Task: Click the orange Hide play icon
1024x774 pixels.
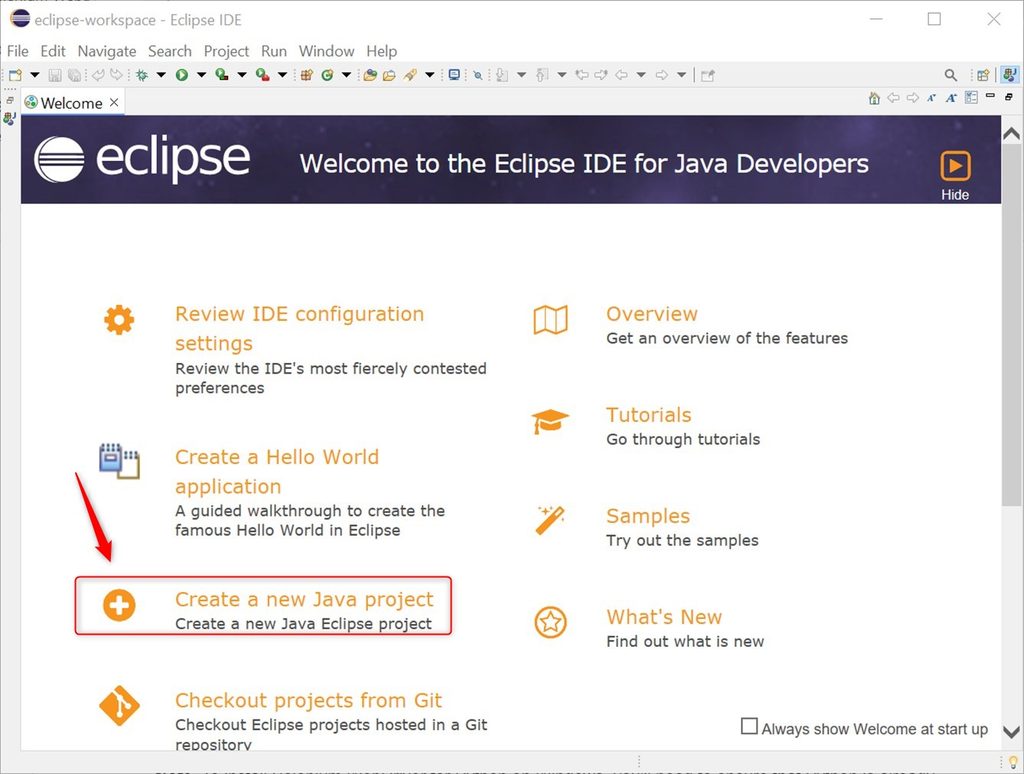Action: [x=955, y=166]
